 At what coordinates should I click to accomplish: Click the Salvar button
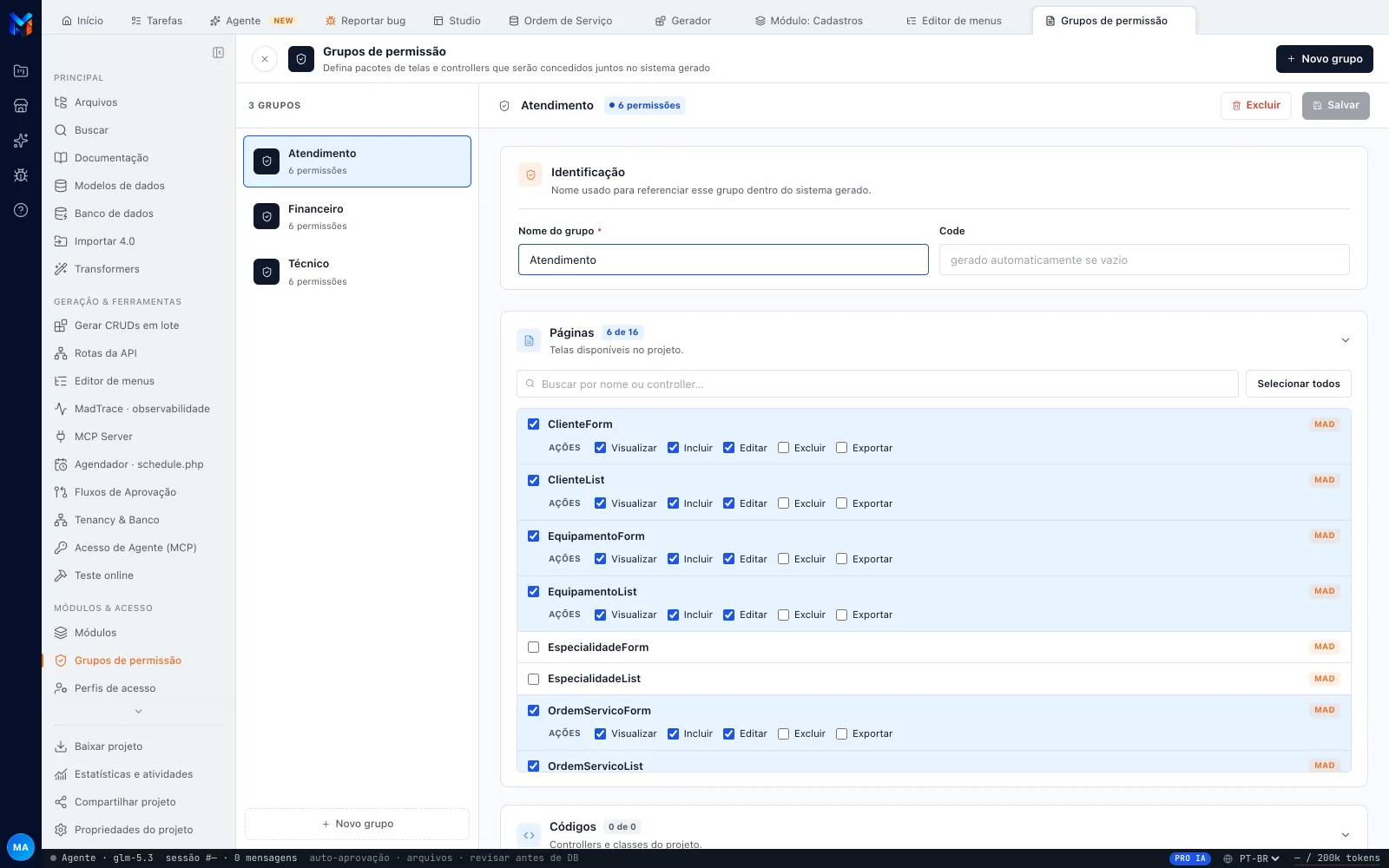[x=1336, y=106]
